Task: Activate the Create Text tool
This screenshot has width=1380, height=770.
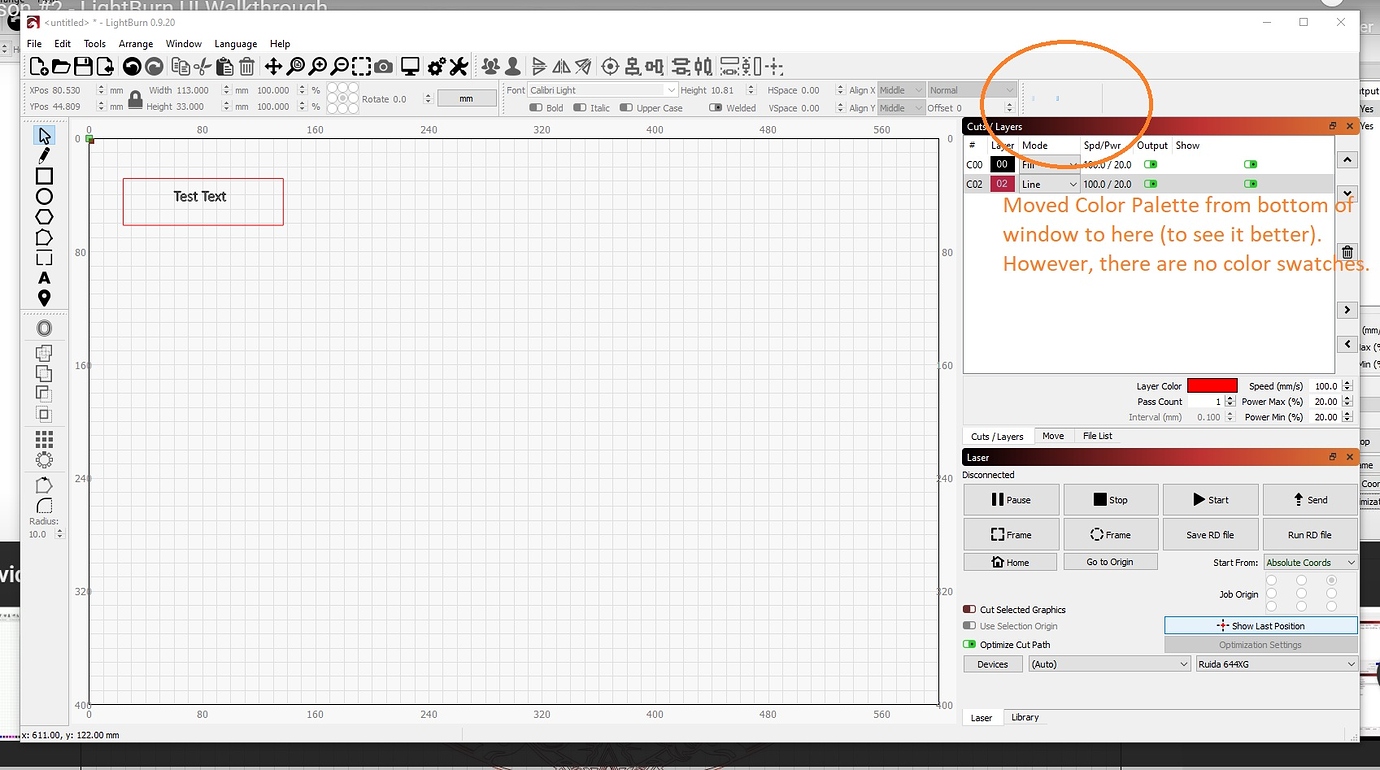Action: [x=44, y=279]
